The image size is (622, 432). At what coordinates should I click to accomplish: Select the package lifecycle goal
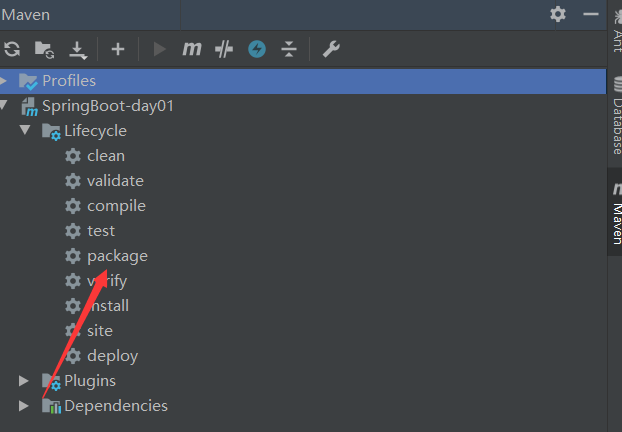[x=117, y=256]
